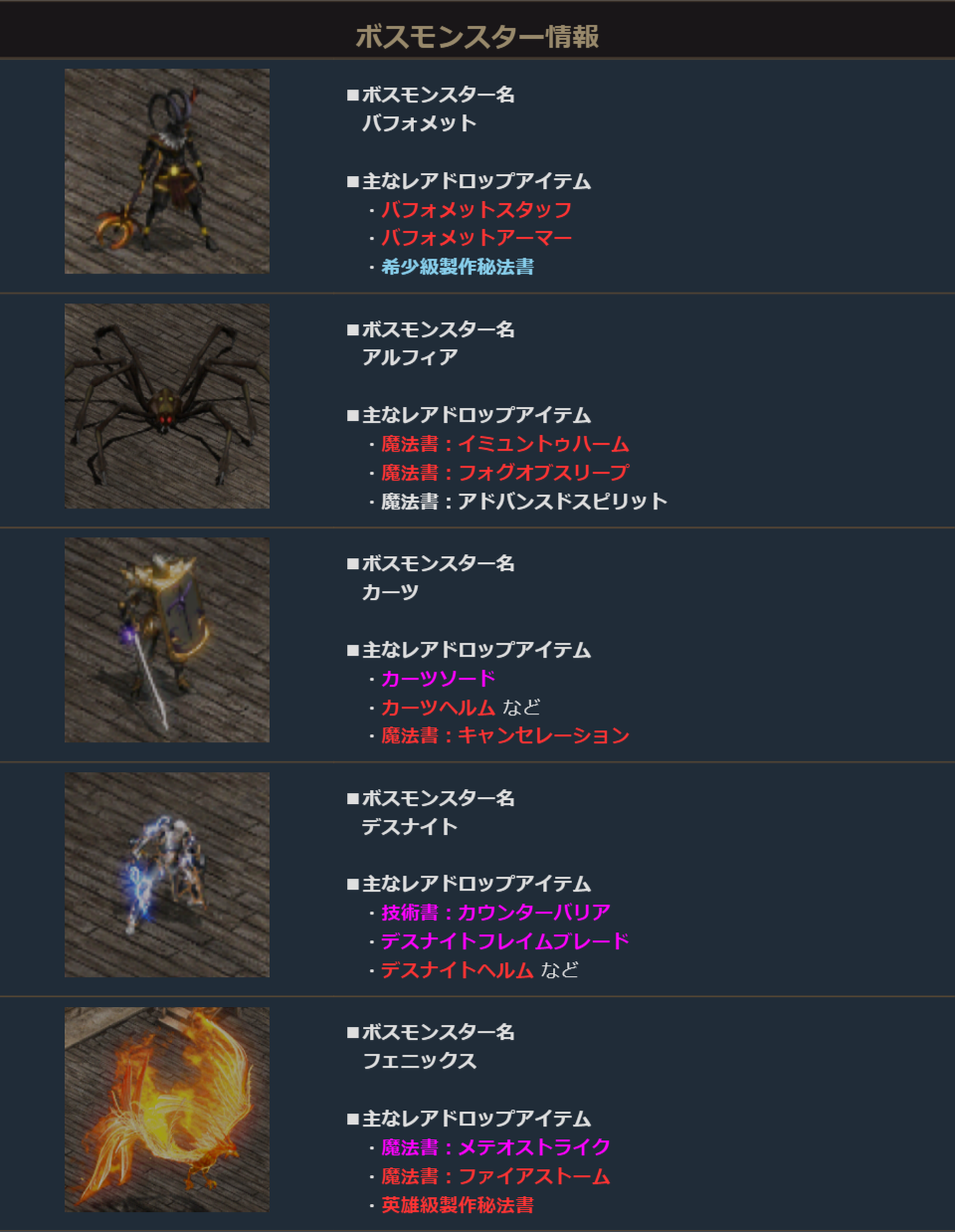Select the バフォメットアーマー drop item
The height and width of the screenshot is (1232, 955).
(477, 238)
